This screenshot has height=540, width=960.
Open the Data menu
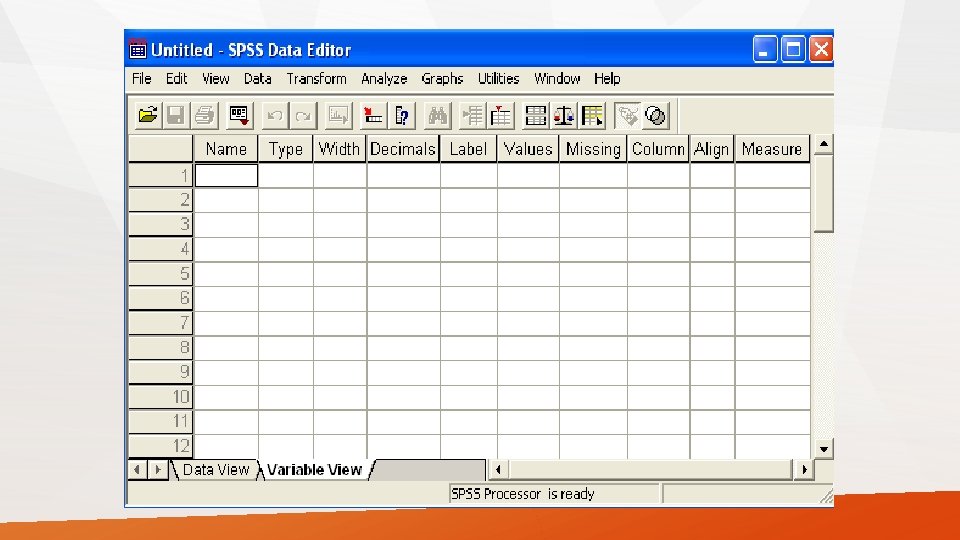pos(258,79)
